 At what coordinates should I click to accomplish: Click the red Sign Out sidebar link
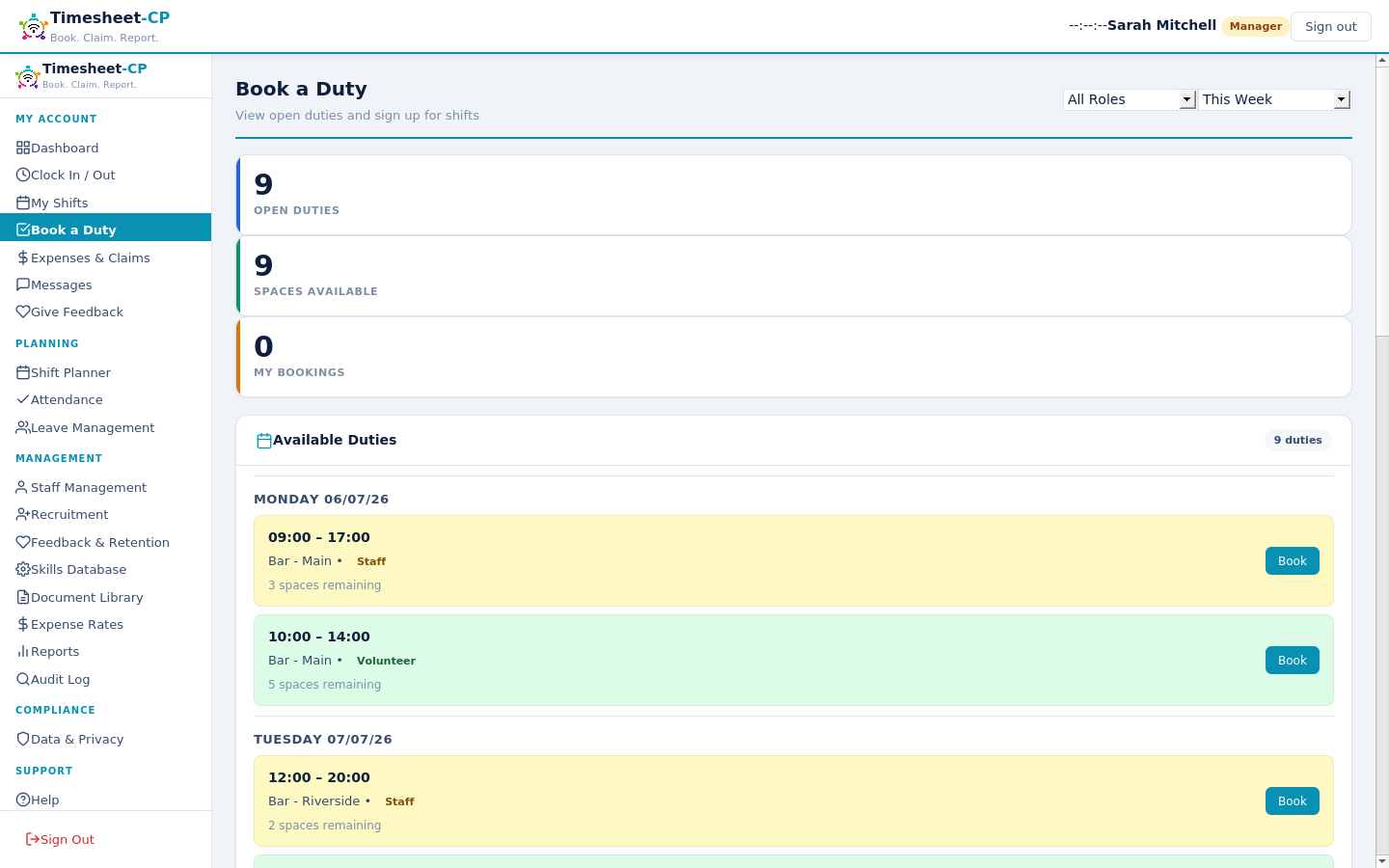(60, 839)
